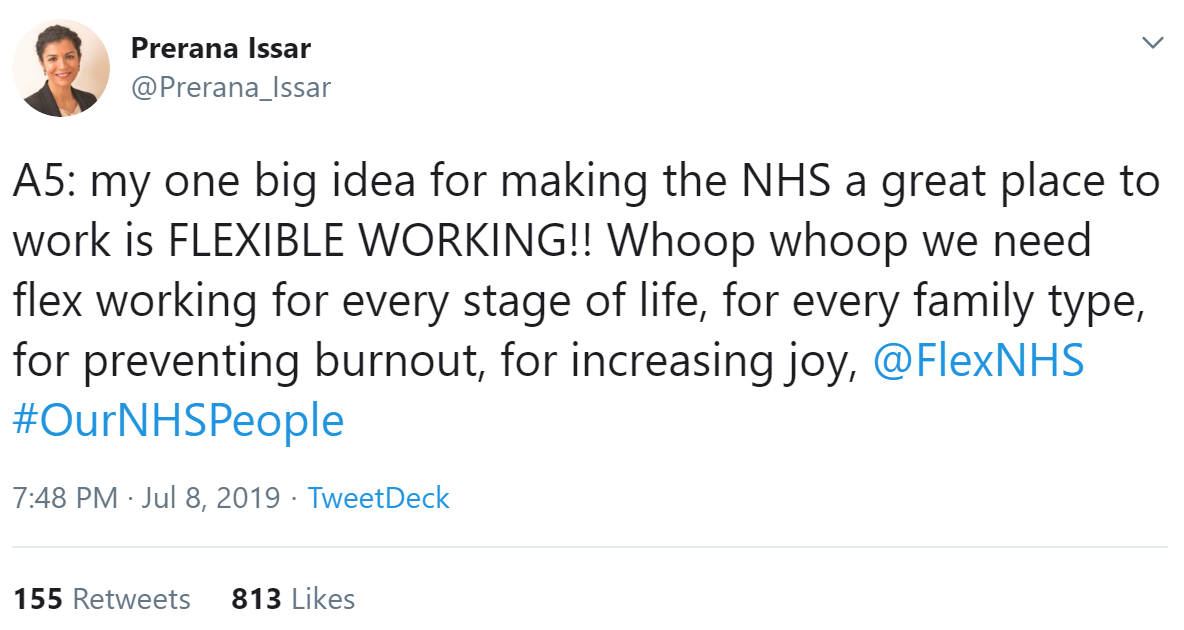Click the 7:48 PM timestamp
Screen dimensions: 1184x630
coord(65,498)
